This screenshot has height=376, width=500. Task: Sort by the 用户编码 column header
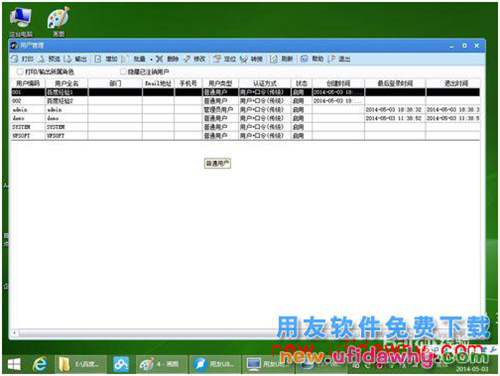pos(28,83)
